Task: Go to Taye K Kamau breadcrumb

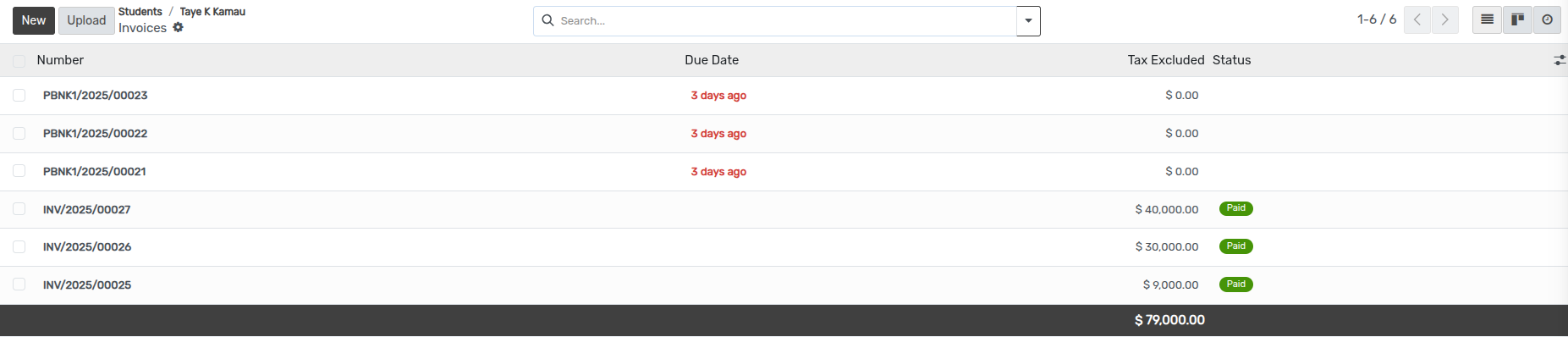Action: pos(212,12)
